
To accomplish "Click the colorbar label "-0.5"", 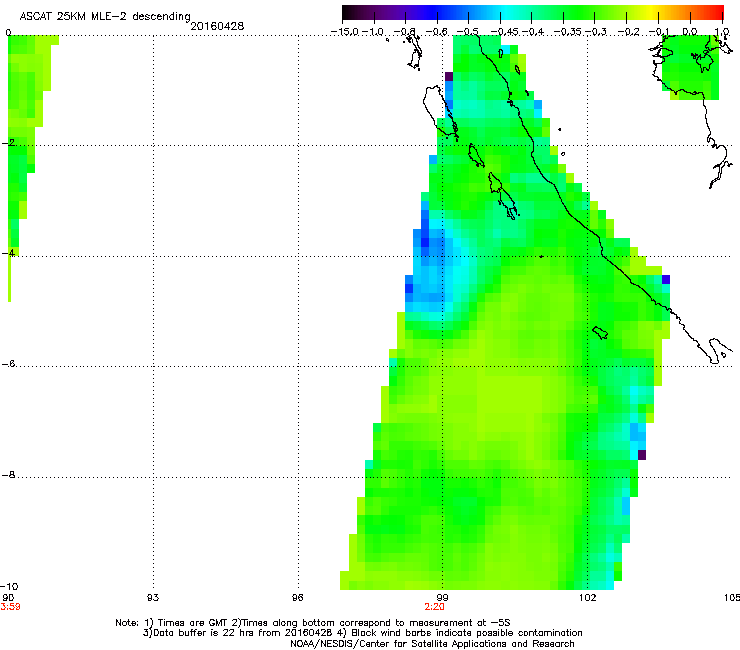I will 468,32.
